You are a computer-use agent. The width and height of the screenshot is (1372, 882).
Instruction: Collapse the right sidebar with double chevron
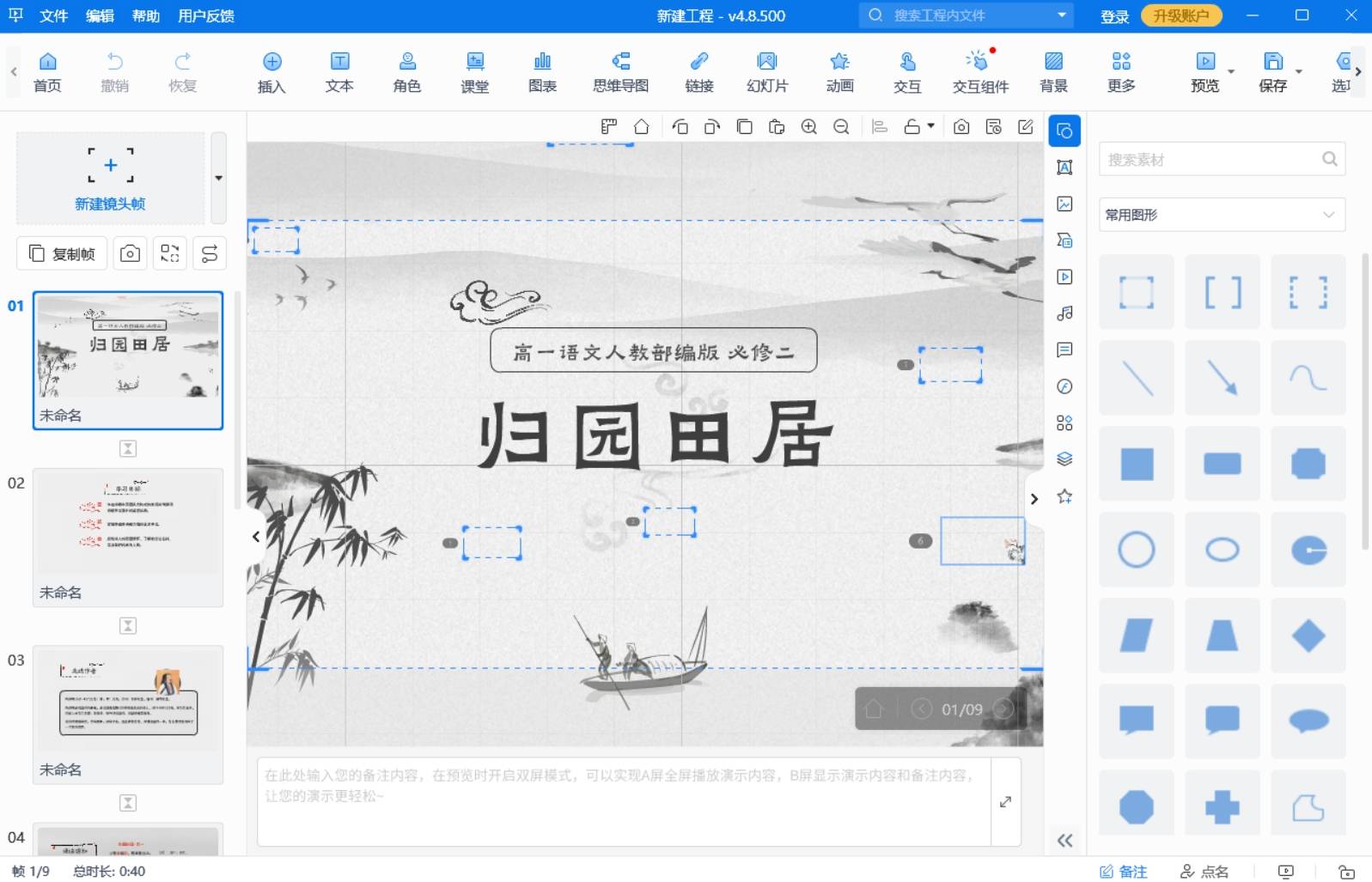click(x=1064, y=841)
